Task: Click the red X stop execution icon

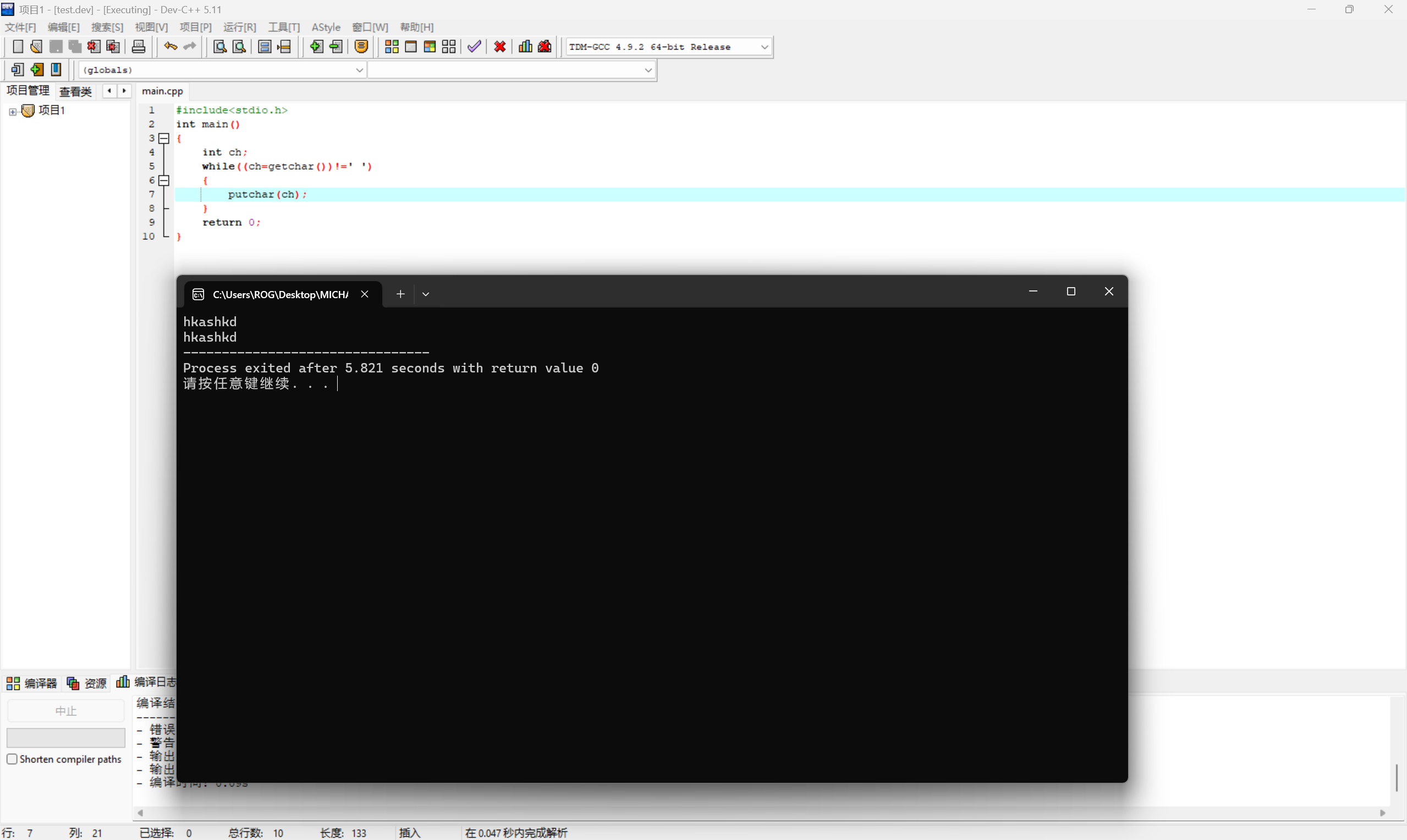Action: (x=500, y=47)
